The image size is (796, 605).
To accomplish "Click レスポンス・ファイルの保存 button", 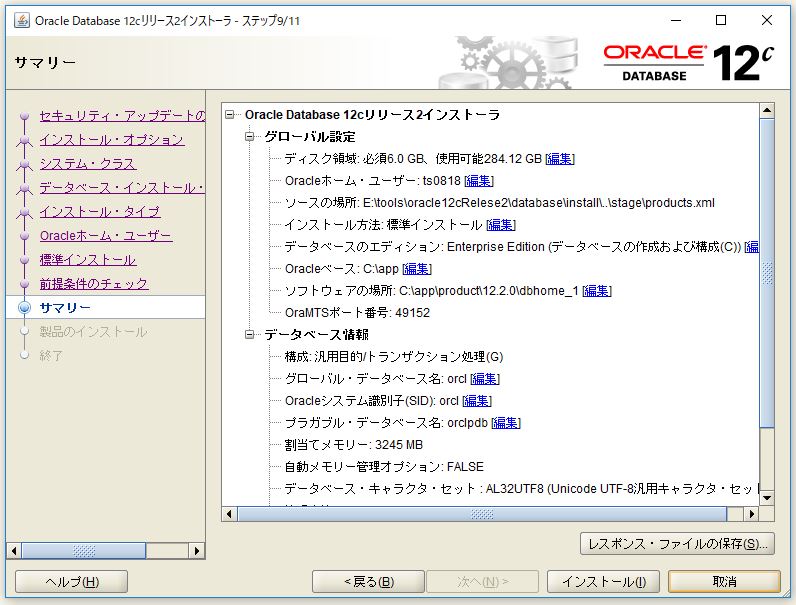I will tap(677, 544).
